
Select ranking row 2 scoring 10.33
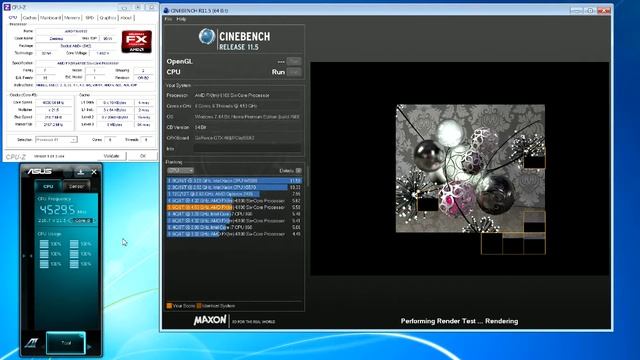(234, 187)
